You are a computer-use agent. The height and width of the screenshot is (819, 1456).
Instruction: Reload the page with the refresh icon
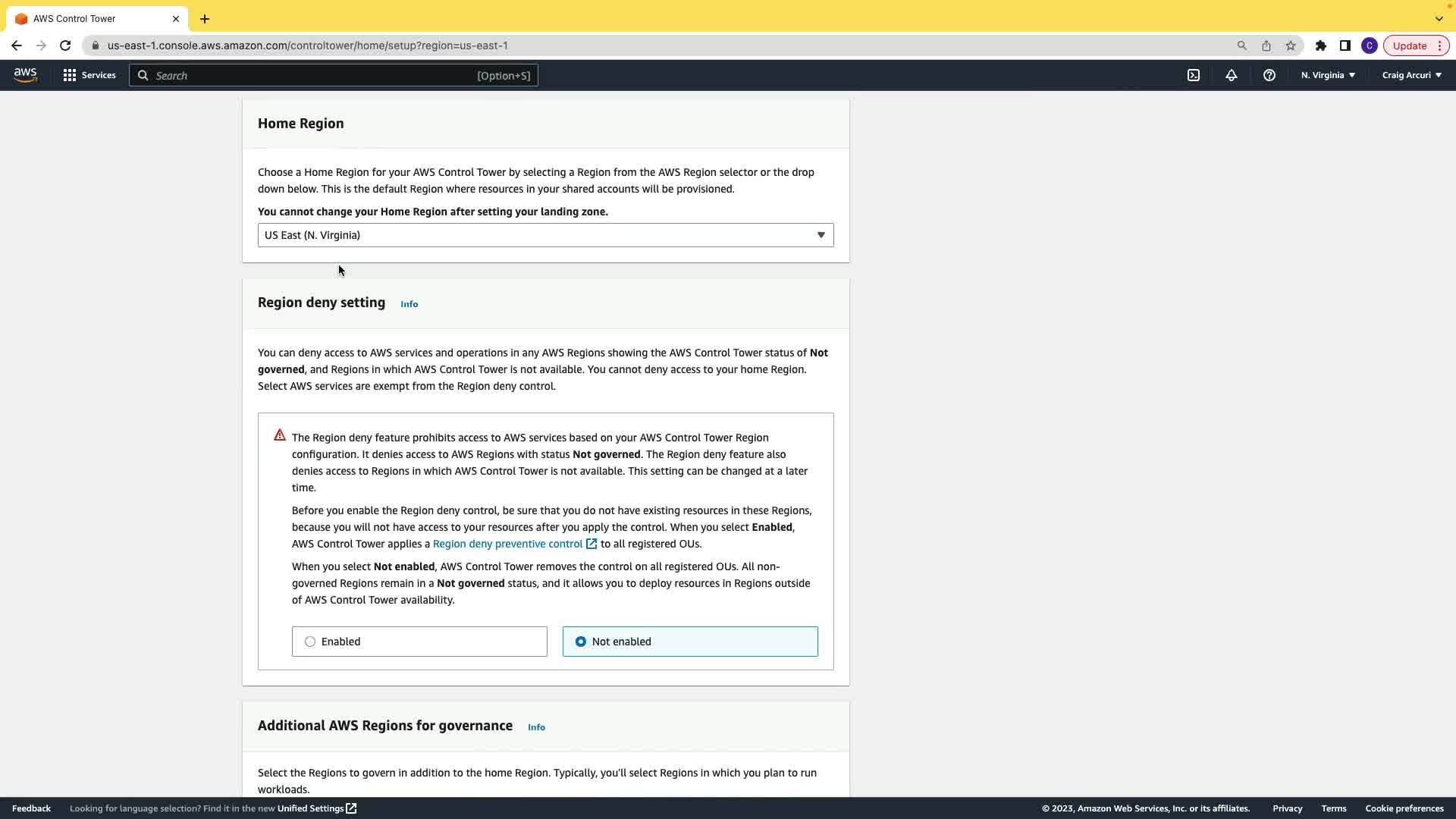(65, 45)
